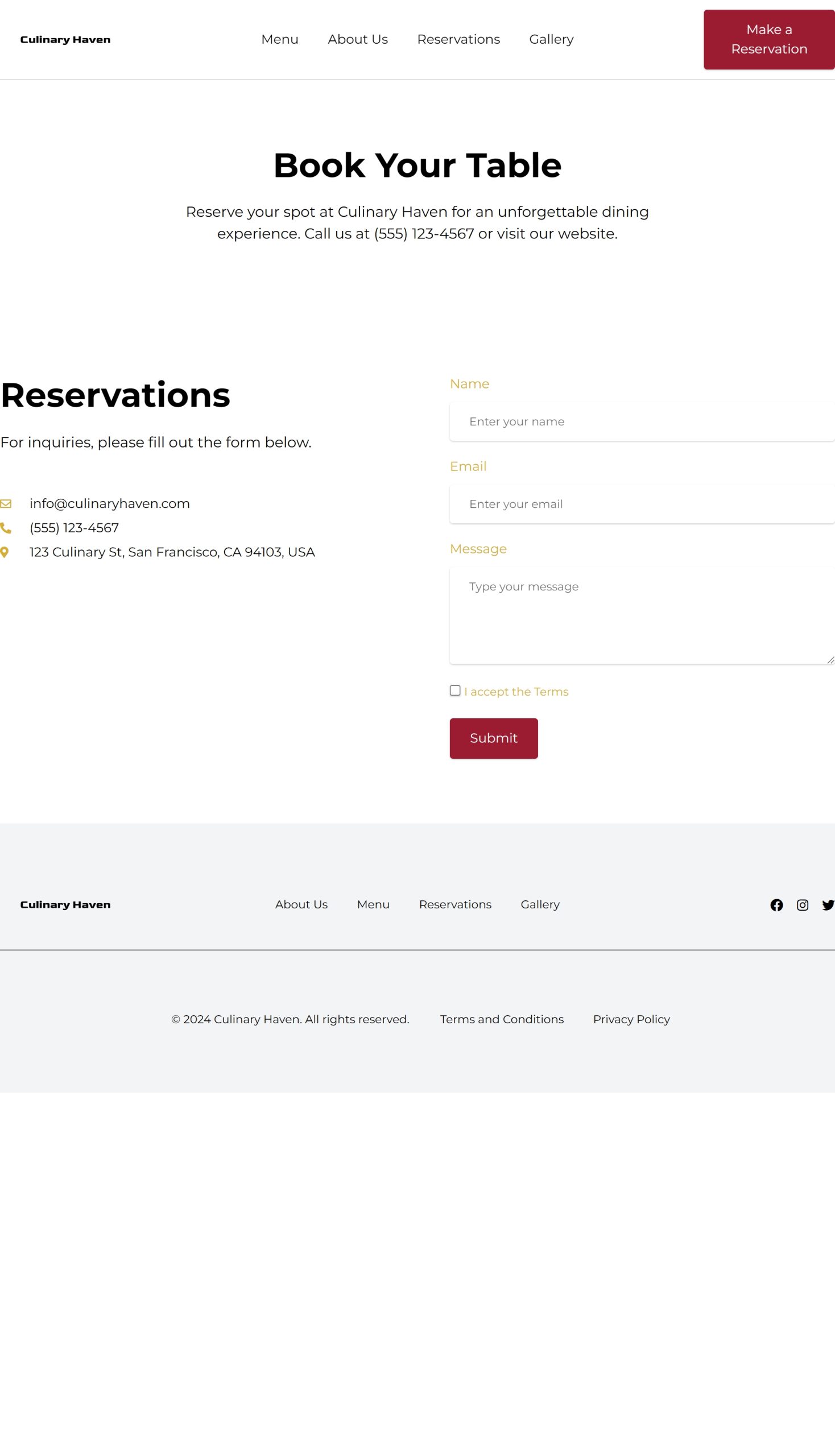Viewport: 835px width, 1456px height.
Task: Click the '123 Culinary St, San Francisco' address
Action: [x=172, y=552]
